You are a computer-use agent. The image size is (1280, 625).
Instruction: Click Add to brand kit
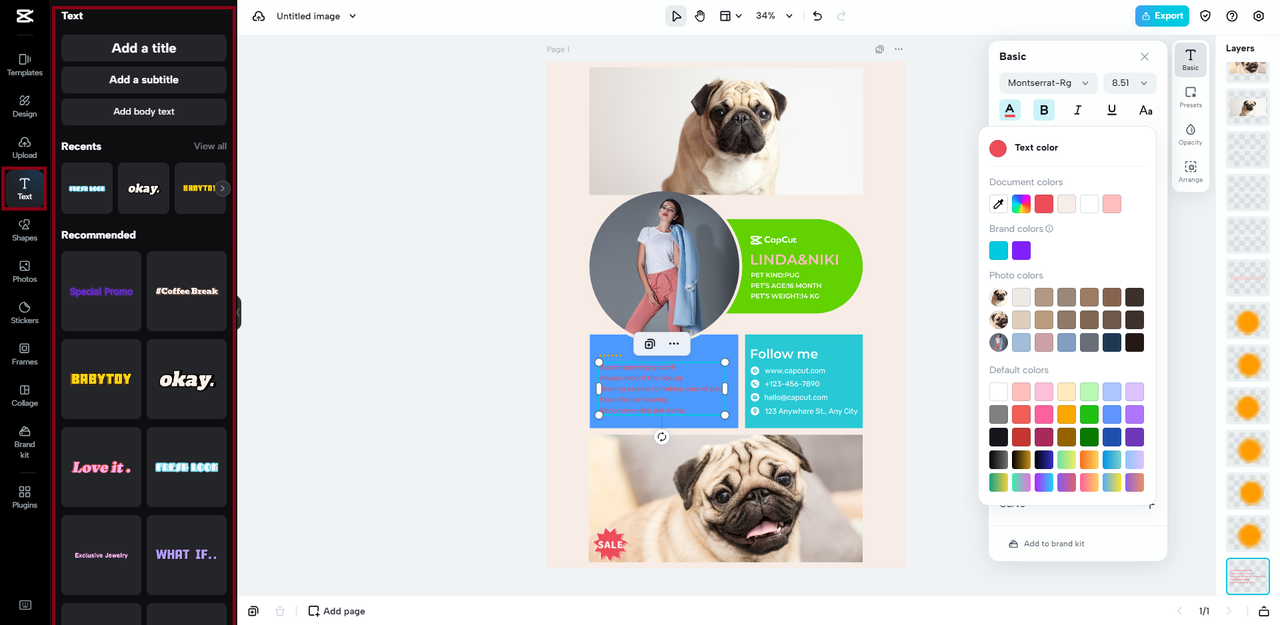tap(1047, 544)
